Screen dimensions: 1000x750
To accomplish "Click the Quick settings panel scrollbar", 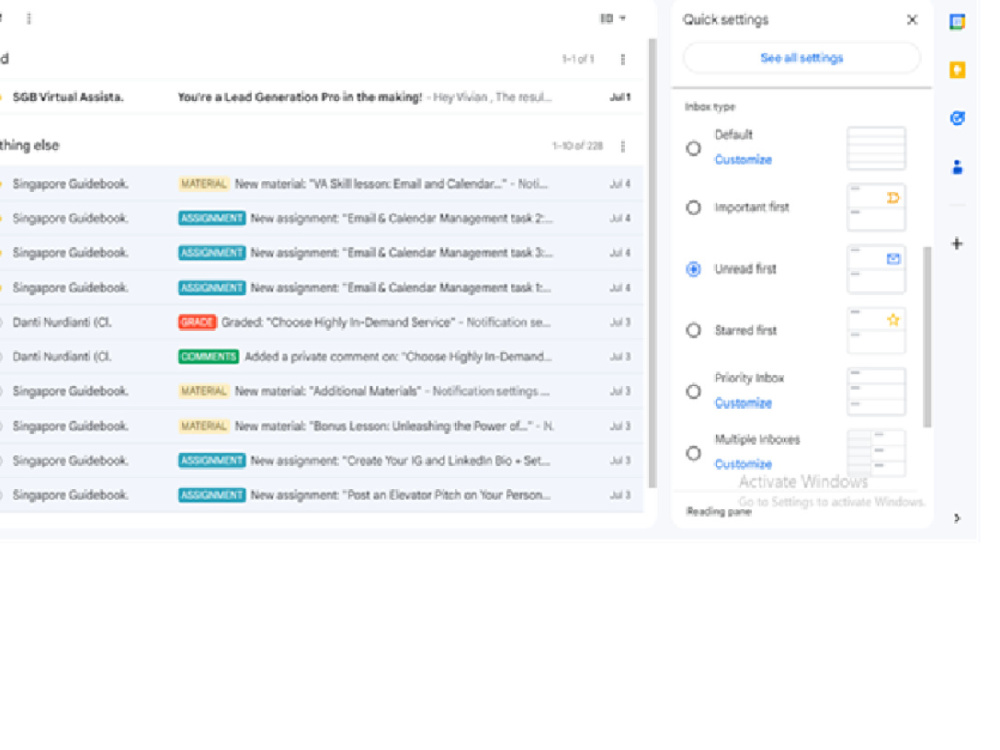I will tap(927, 337).
